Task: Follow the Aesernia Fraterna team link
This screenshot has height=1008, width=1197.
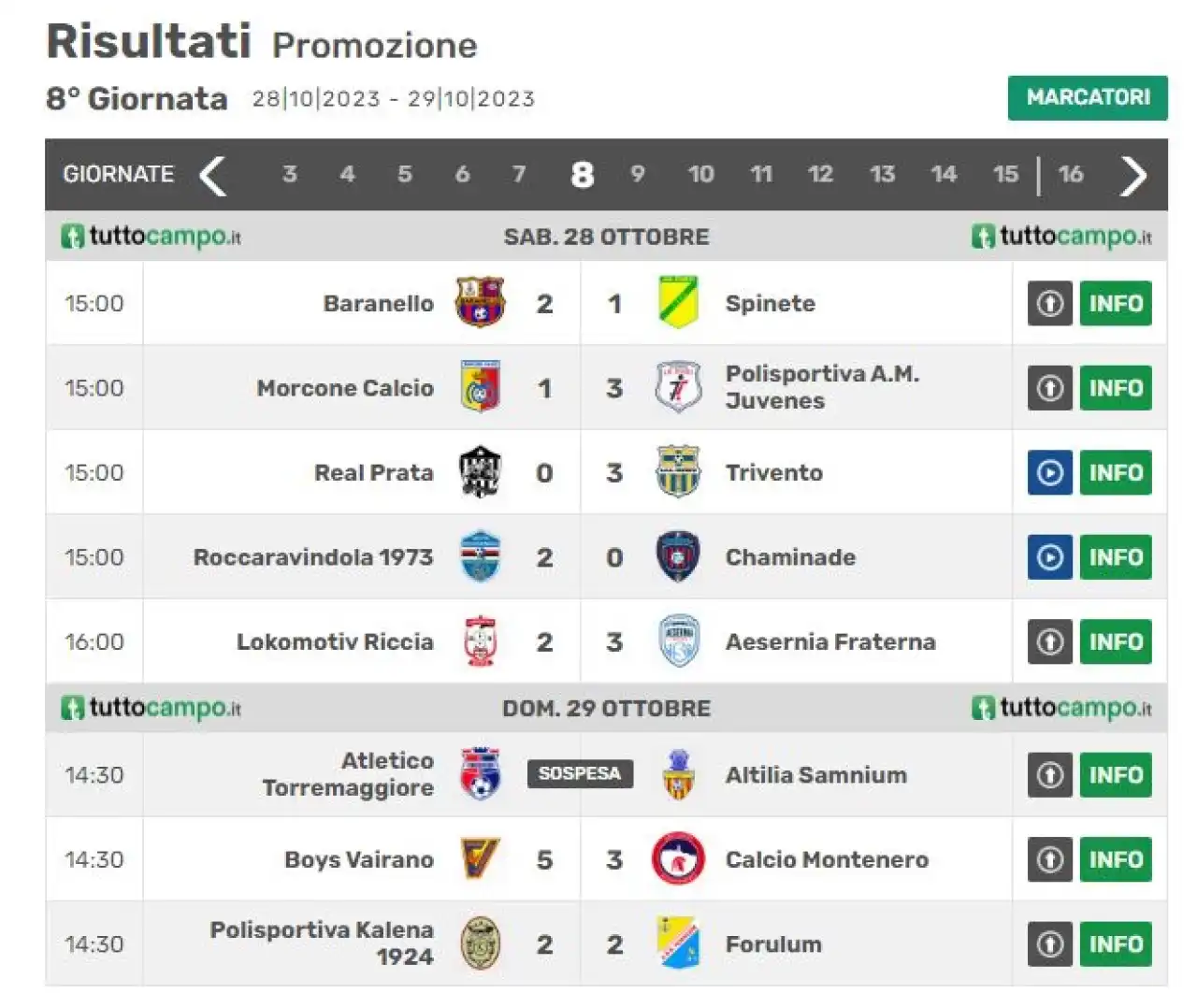Action: pyautogui.click(x=830, y=642)
